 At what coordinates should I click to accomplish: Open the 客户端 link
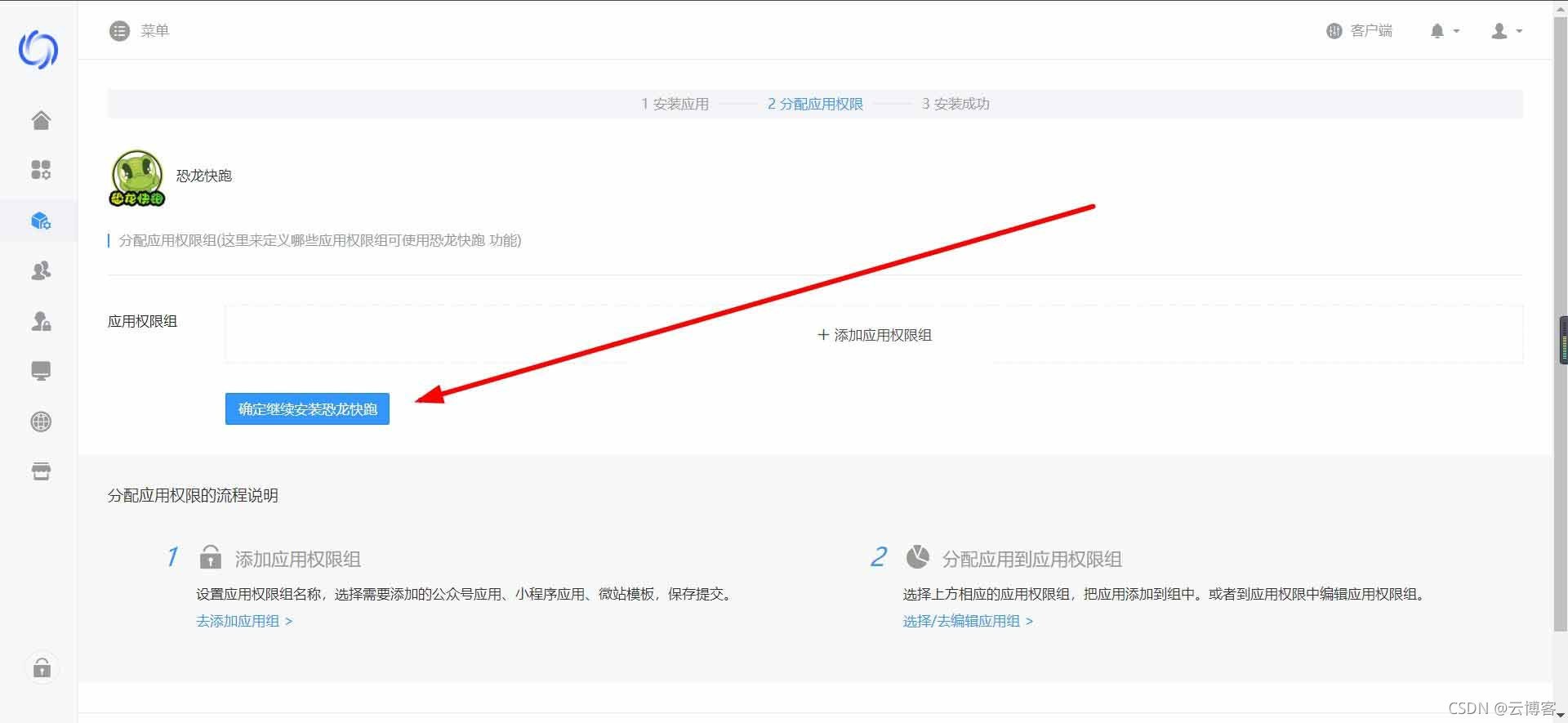click(1360, 31)
